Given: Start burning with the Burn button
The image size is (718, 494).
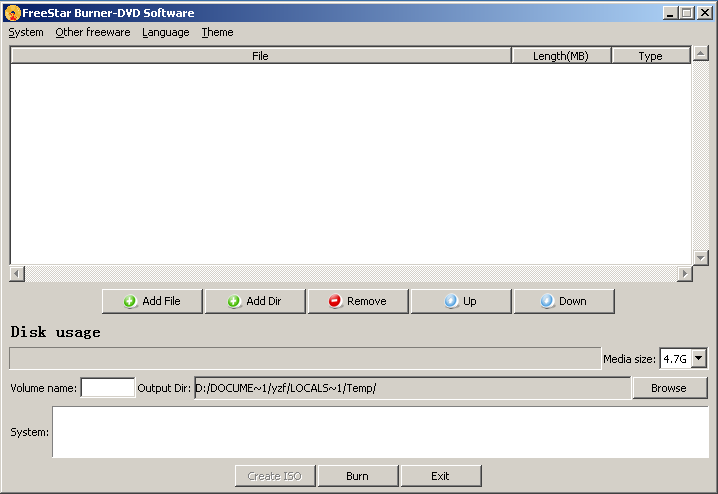Looking at the screenshot, I should pos(358,476).
